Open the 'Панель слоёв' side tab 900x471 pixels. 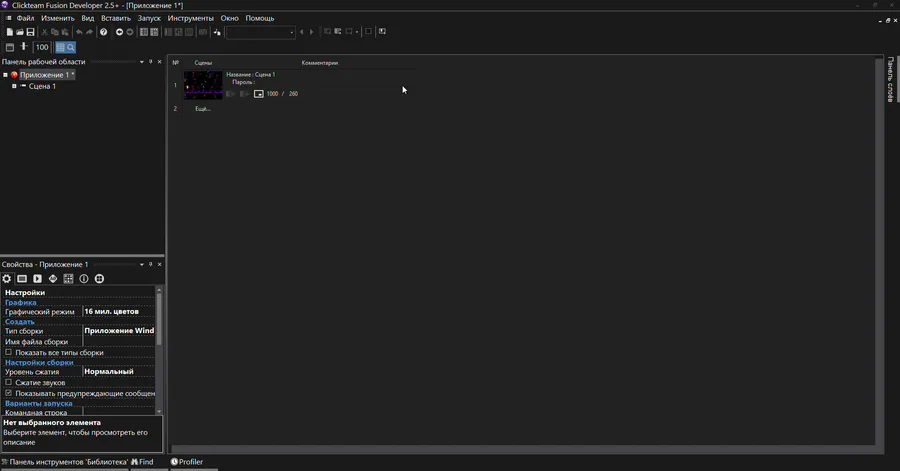coord(890,79)
